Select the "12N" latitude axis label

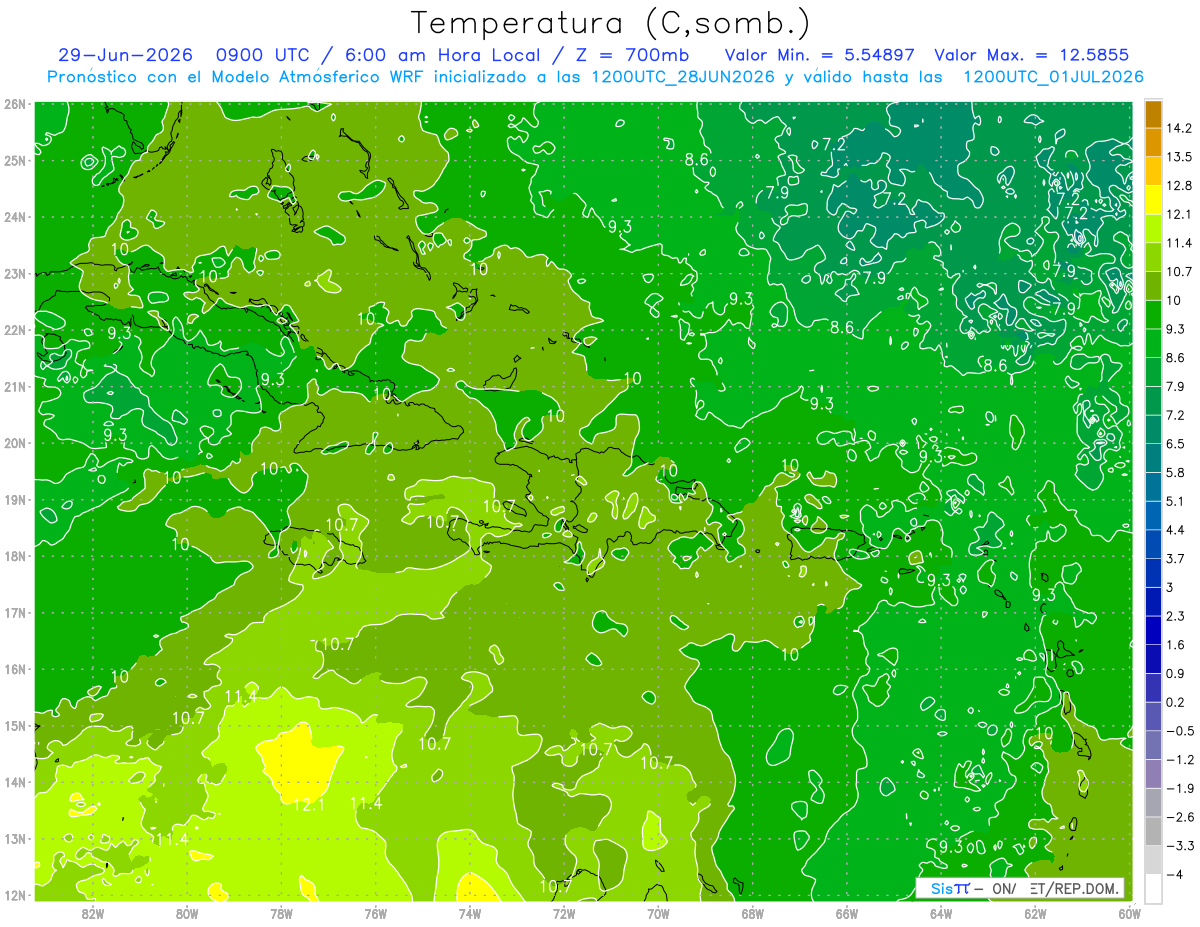(15, 895)
